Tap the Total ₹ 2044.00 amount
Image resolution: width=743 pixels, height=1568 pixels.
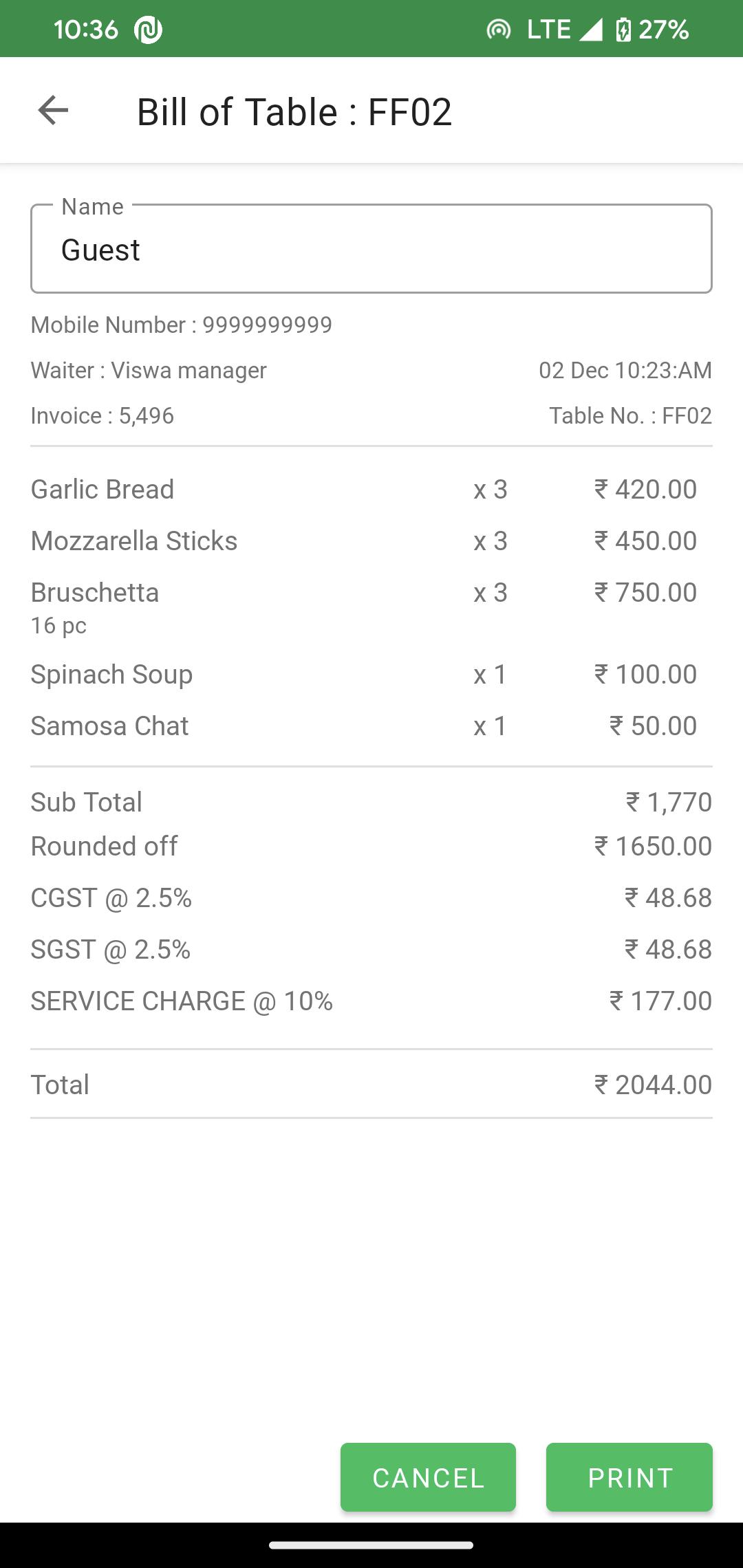click(653, 1085)
